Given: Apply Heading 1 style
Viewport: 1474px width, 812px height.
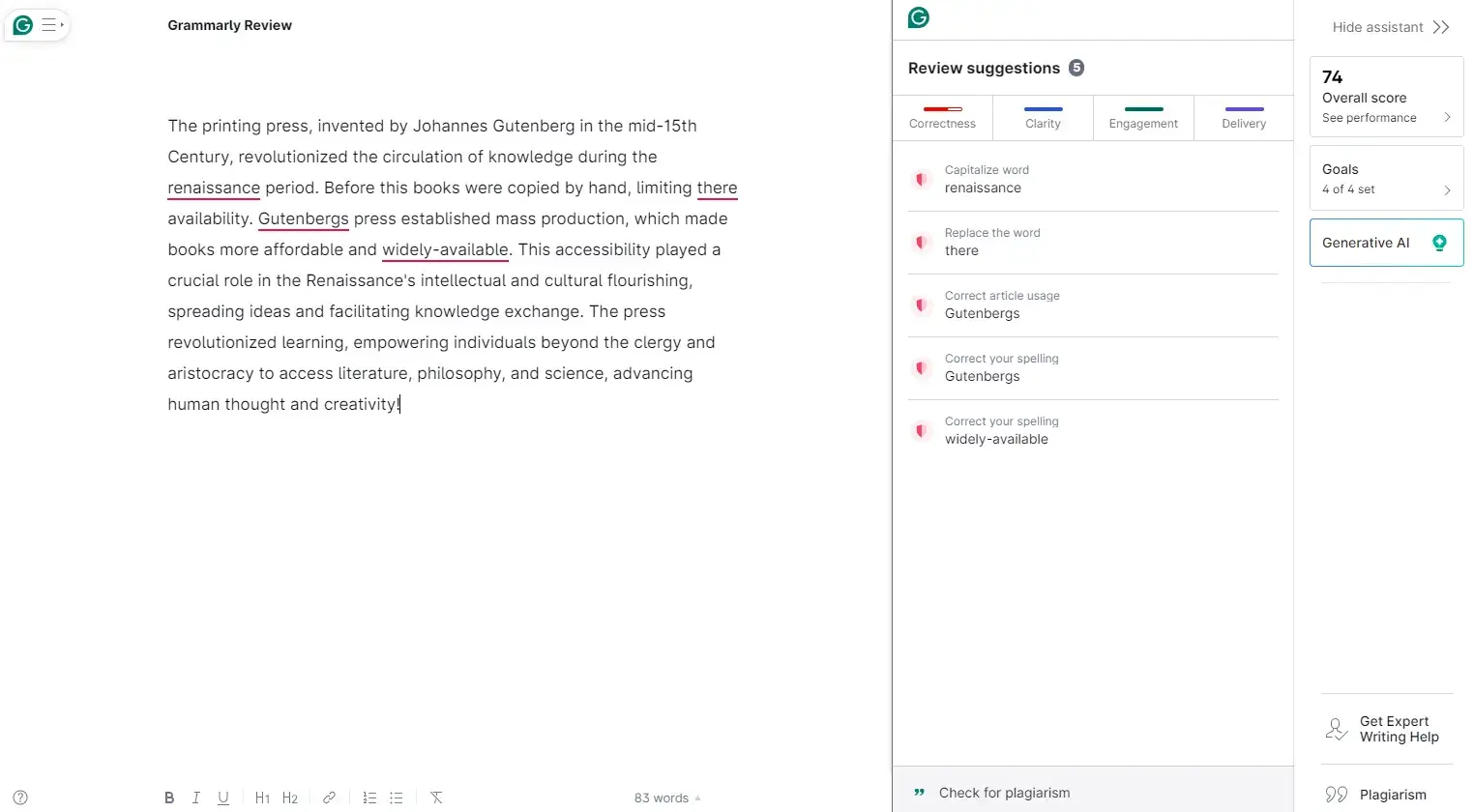Looking at the screenshot, I should click(x=262, y=797).
